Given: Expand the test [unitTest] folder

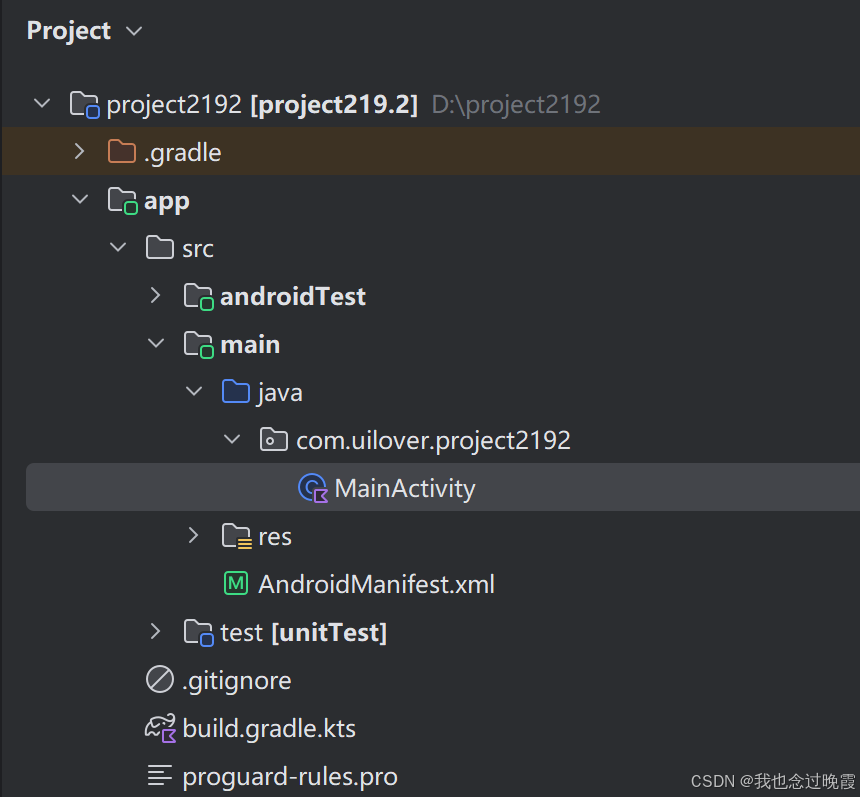Looking at the screenshot, I should [155, 631].
